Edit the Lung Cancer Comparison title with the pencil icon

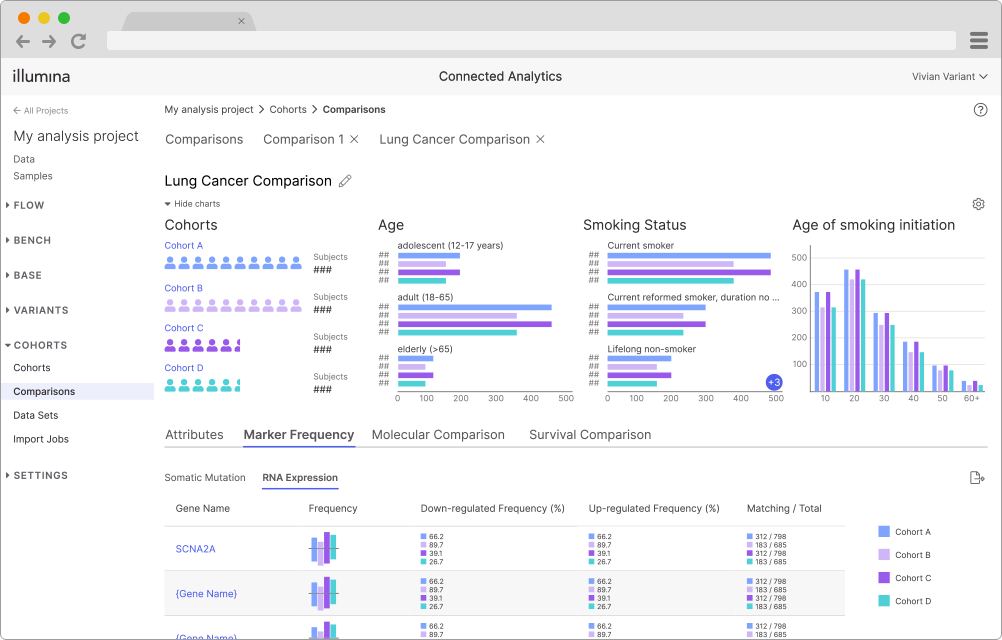(x=345, y=181)
